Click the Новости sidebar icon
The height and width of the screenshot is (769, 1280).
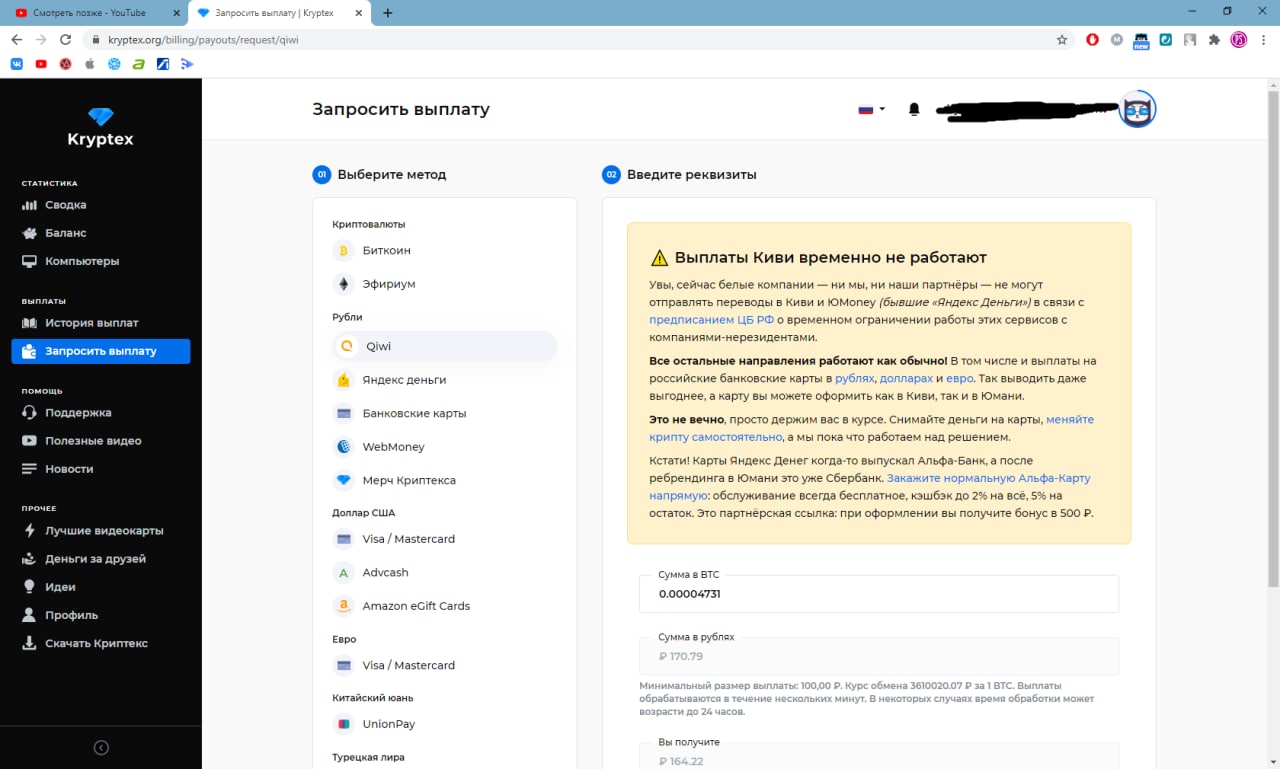tap(29, 469)
